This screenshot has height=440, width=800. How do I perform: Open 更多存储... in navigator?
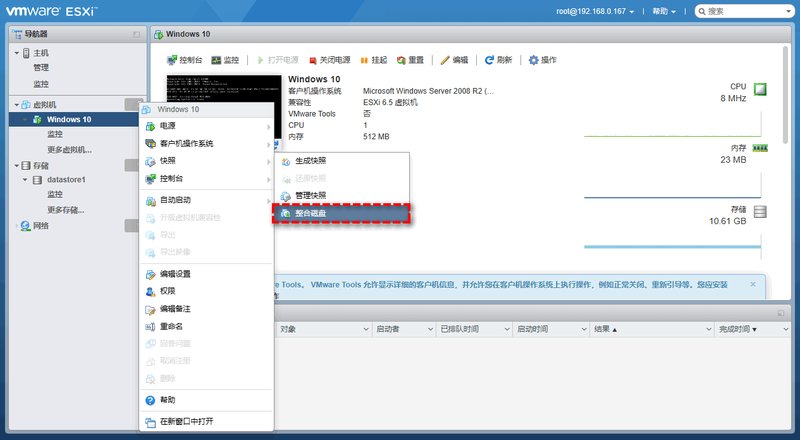66,210
